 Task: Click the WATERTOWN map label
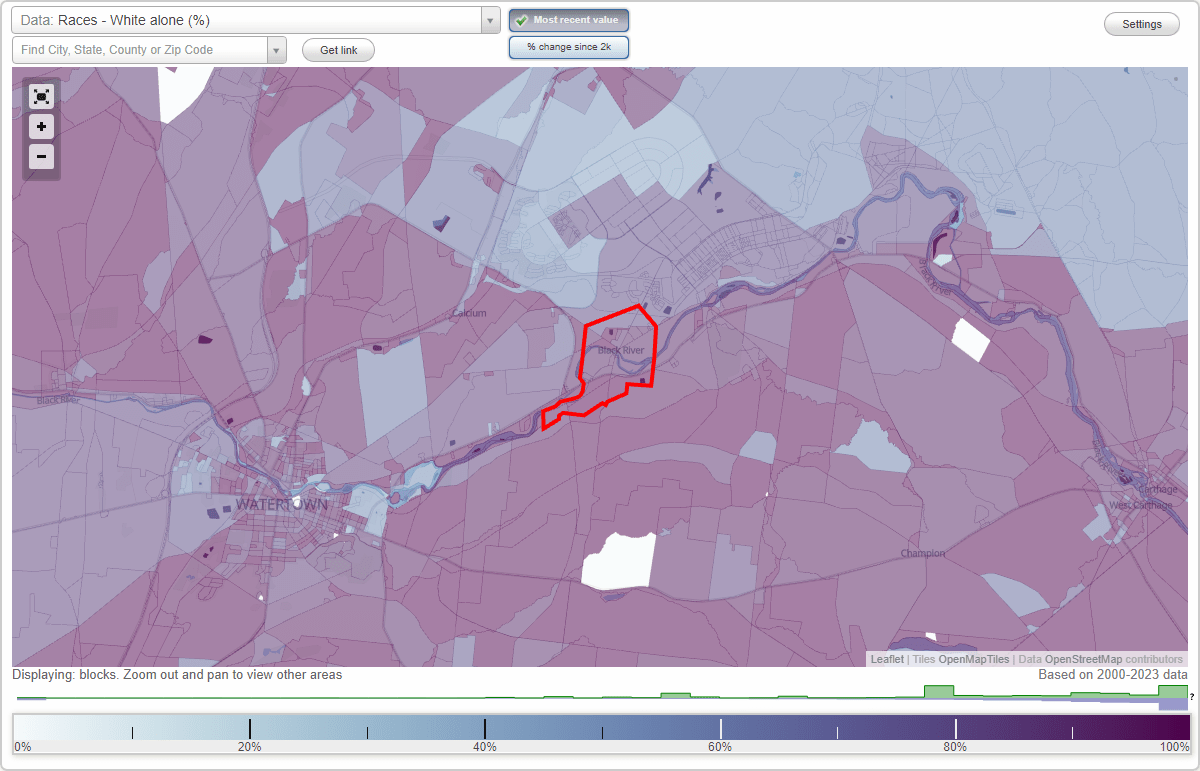point(282,504)
